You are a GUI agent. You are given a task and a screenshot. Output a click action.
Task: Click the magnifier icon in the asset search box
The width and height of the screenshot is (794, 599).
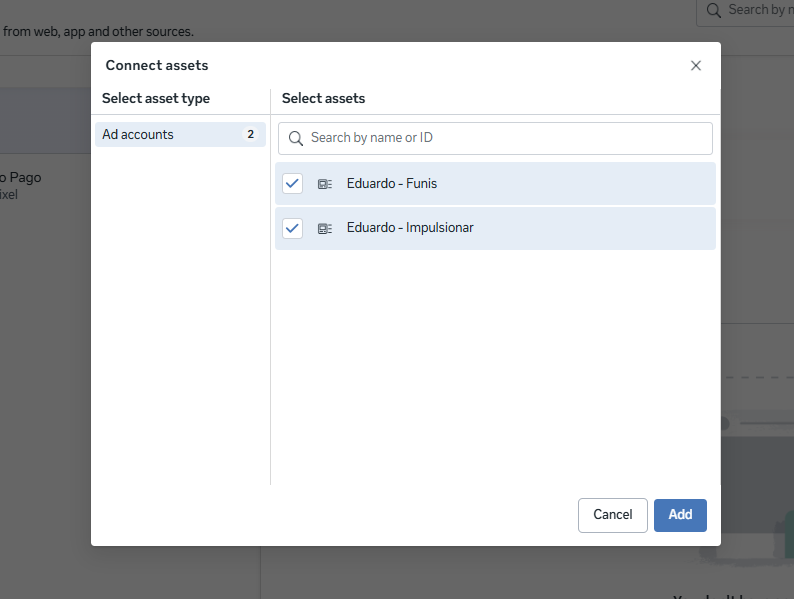coord(296,138)
